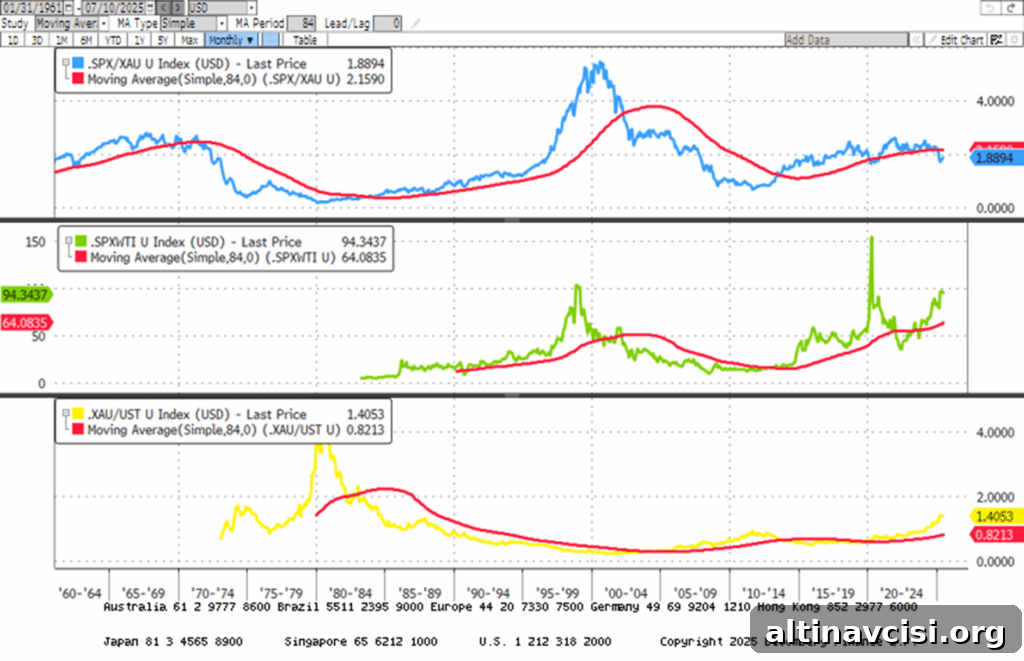The image size is (1024, 661).
Task: Select the 1D range tab
Action: coord(12,40)
